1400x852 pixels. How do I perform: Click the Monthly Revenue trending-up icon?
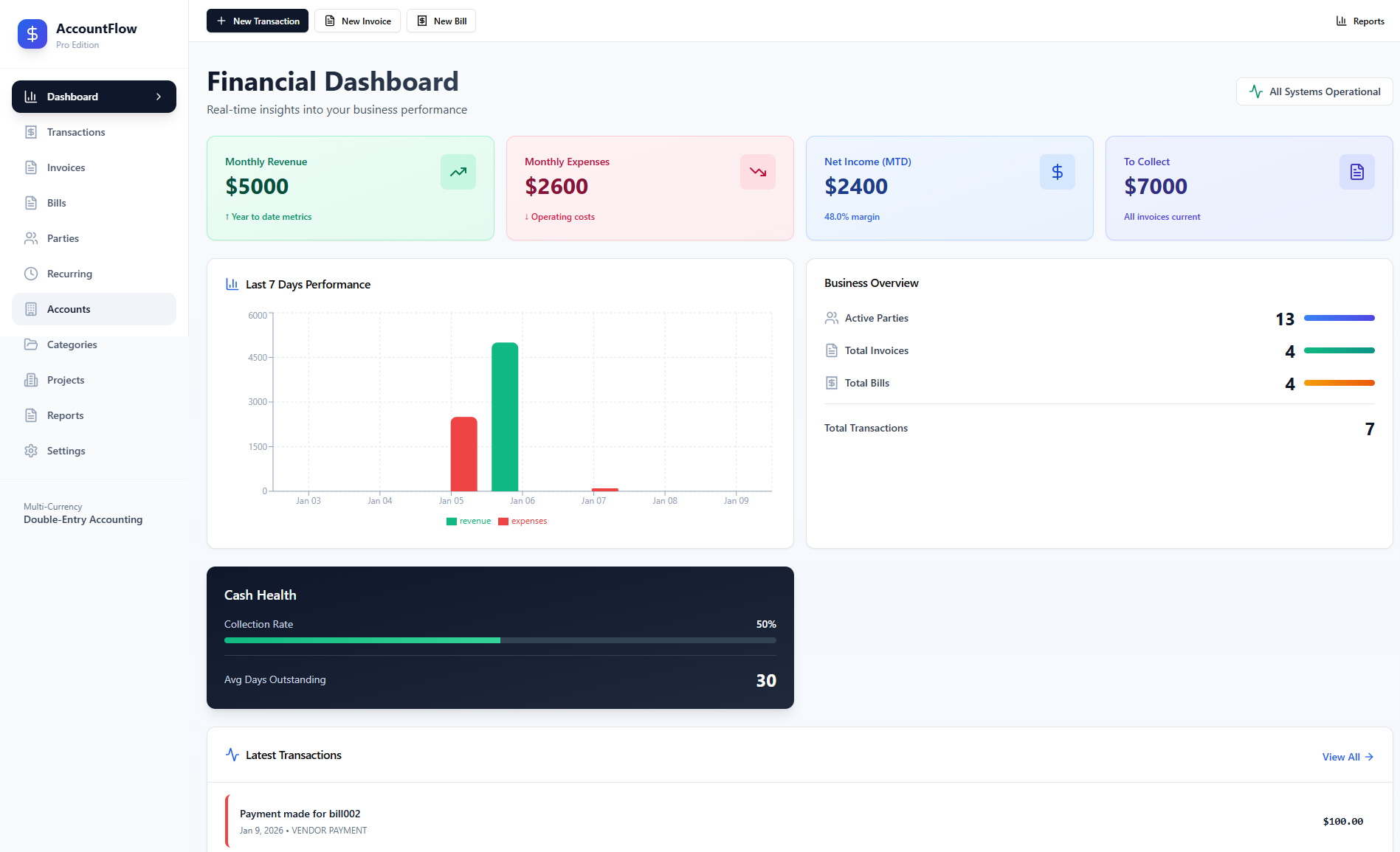pos(458,172)
